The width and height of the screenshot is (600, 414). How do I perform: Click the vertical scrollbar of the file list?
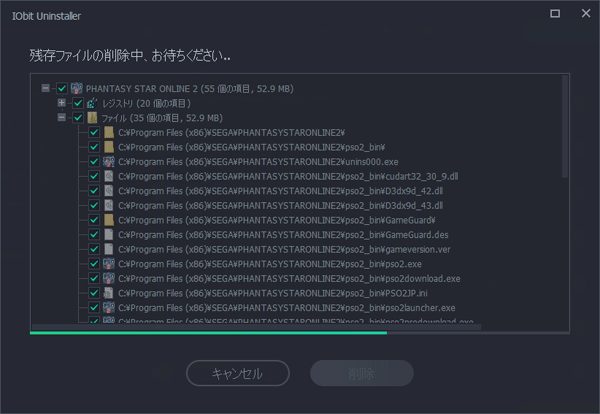(x=565, y=126)
